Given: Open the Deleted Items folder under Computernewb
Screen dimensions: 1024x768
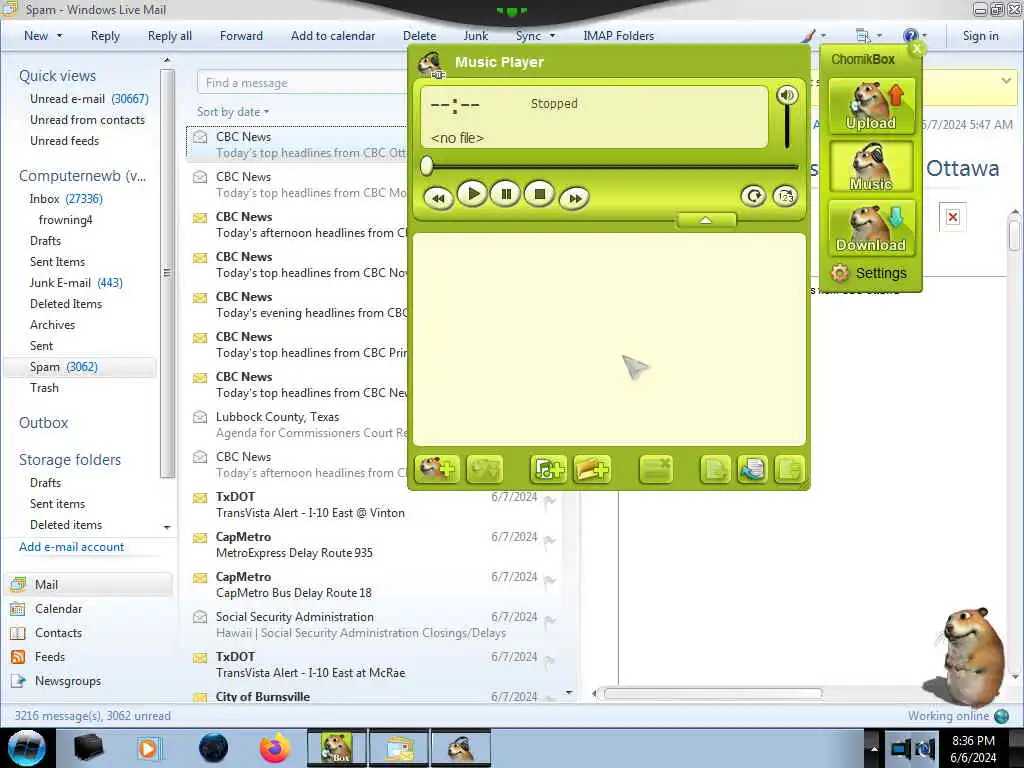Looking at the screenshot, I should click(66, 304).
